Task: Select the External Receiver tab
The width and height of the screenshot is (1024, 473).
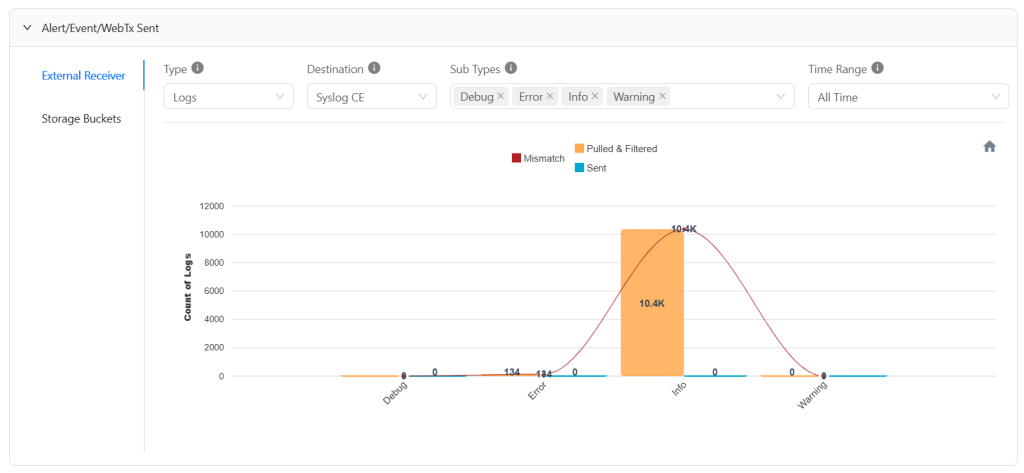Action: 84,76
